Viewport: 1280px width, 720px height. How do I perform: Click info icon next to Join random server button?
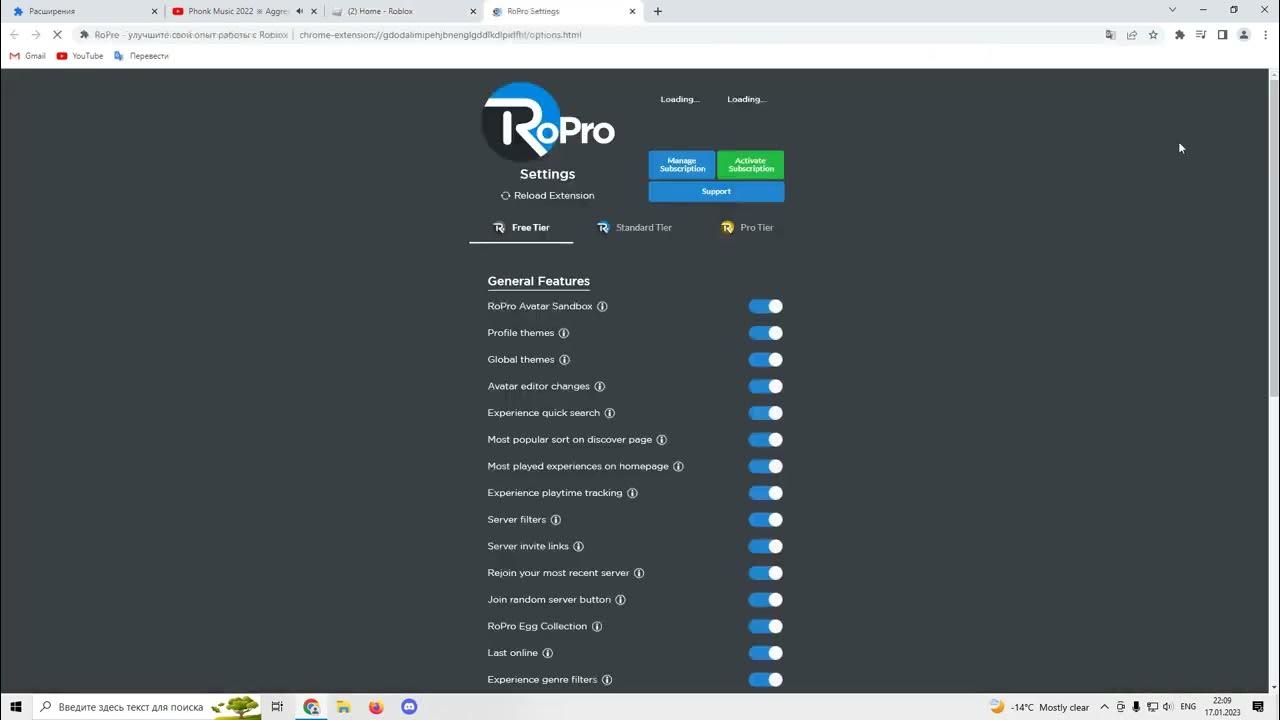[620, 600]
